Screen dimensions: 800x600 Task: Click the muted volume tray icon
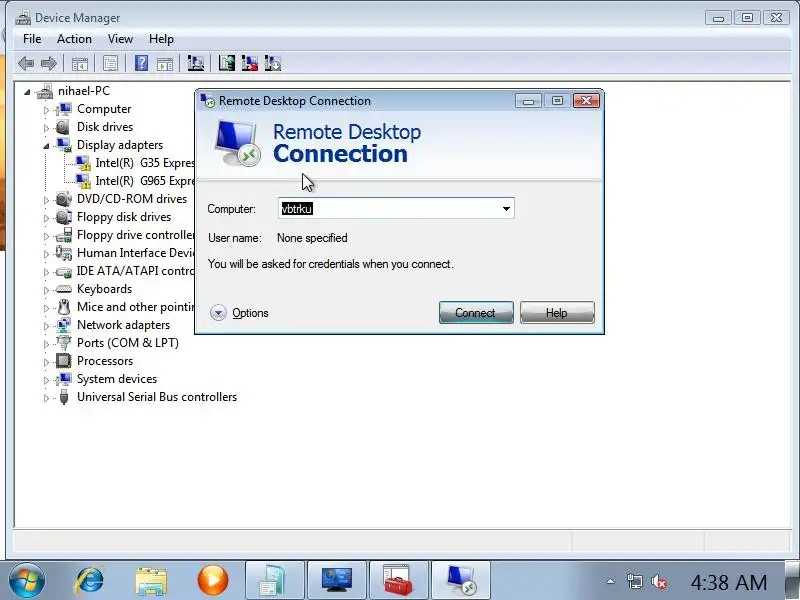[x=659, y=582]
